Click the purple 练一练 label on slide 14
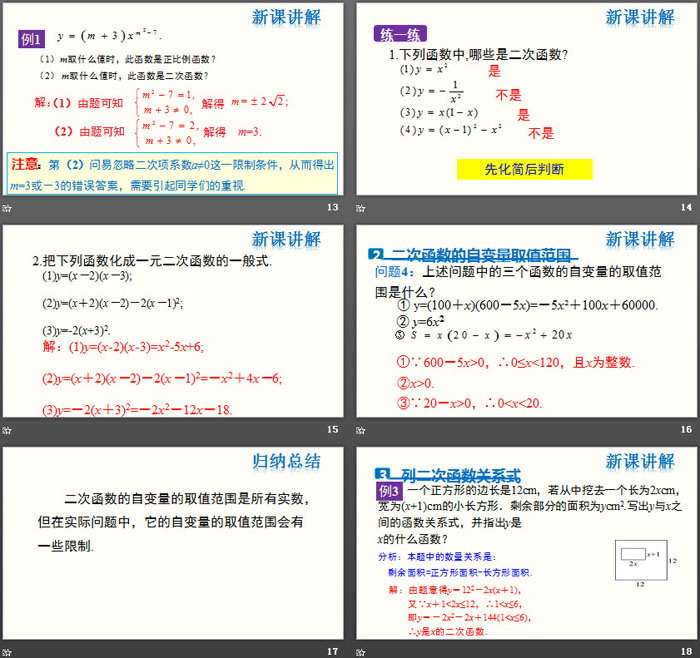Screen dimensions: 700x658 pyautogui.click(x=398, y=34)
